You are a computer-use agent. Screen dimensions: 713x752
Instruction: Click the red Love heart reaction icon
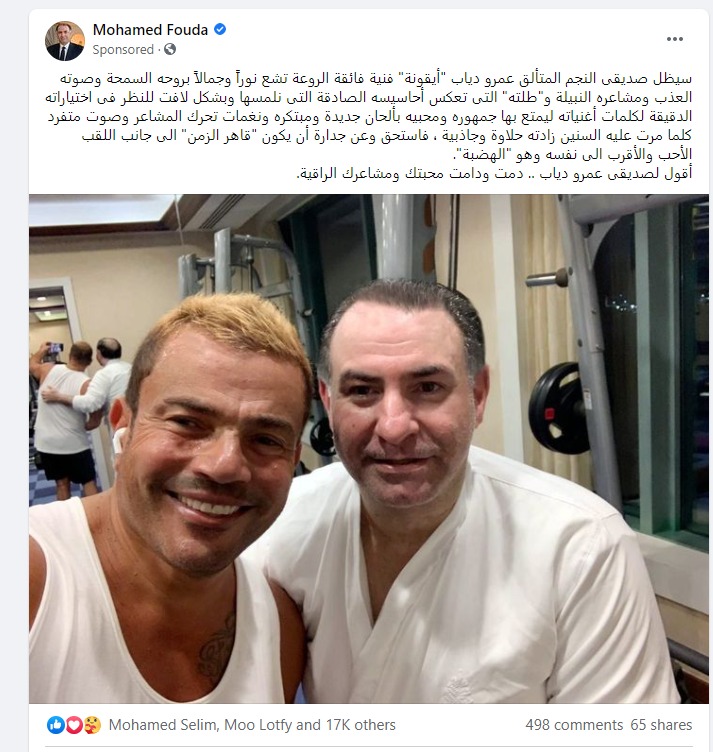tap(73, 725)
